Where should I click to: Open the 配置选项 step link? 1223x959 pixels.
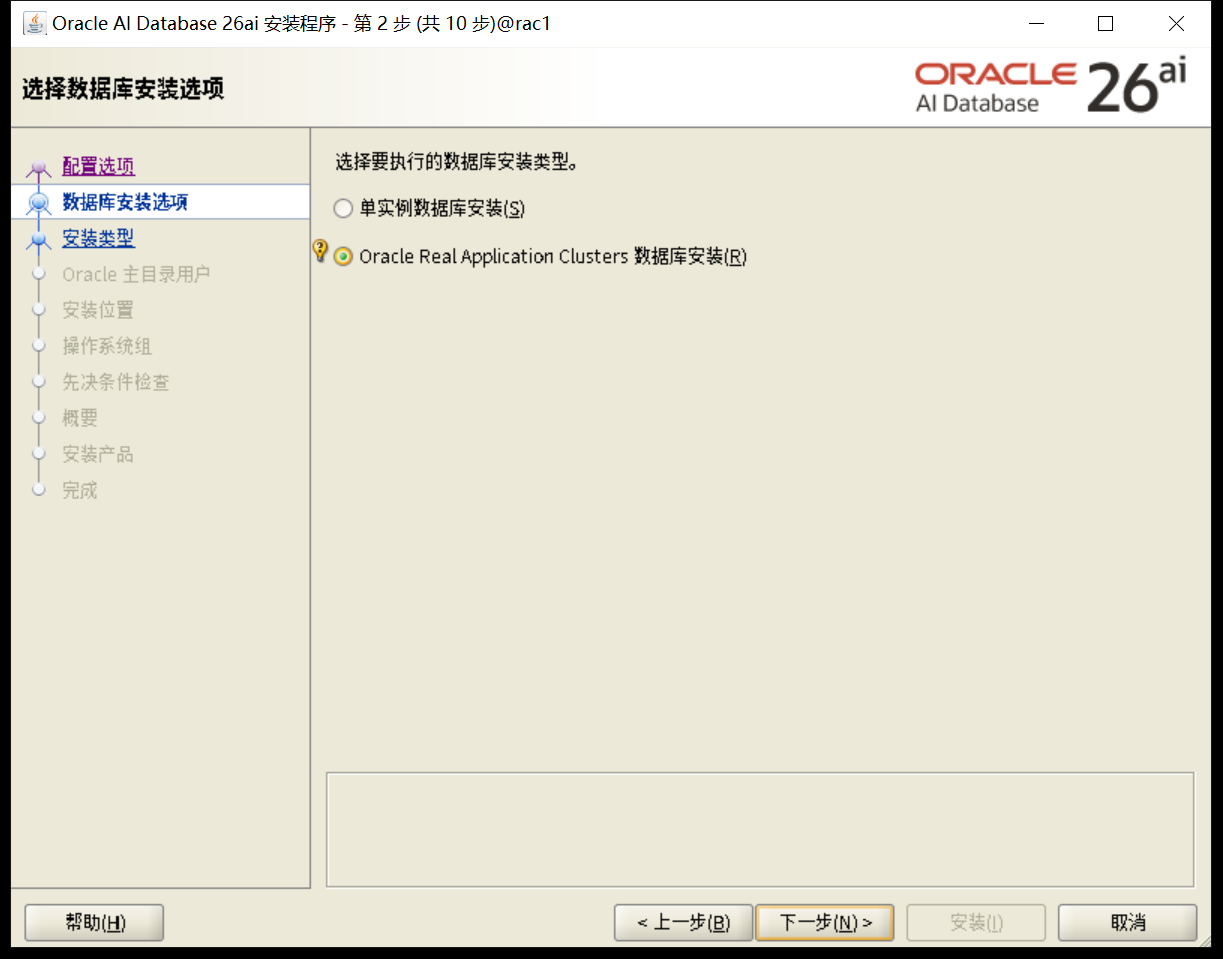[x=98, y=166]
